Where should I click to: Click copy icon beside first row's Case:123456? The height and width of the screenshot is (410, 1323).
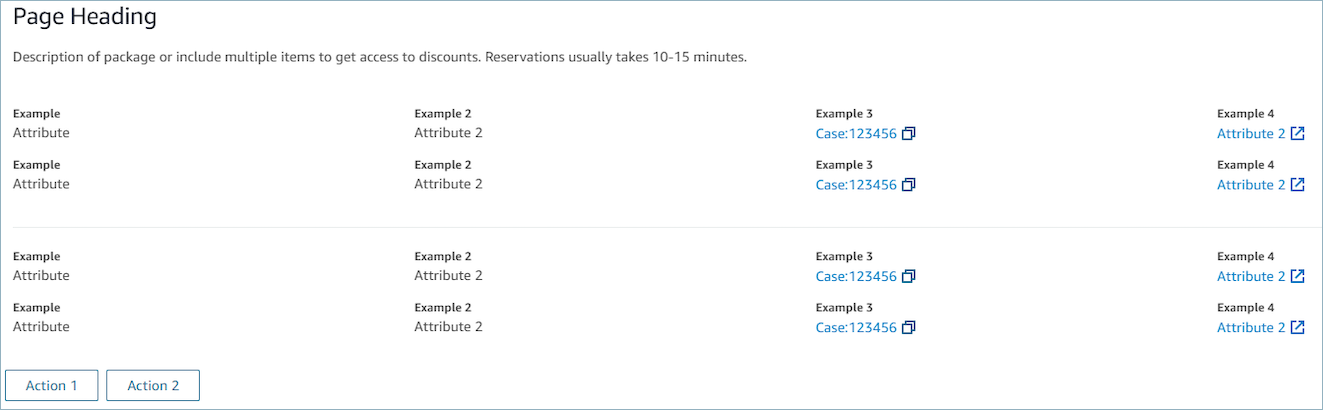908,134
